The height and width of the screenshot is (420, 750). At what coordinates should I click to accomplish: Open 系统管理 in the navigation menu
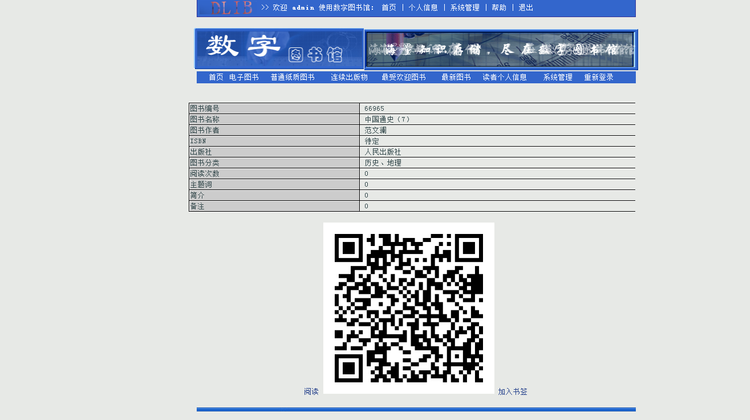click(x=558, y=77)
